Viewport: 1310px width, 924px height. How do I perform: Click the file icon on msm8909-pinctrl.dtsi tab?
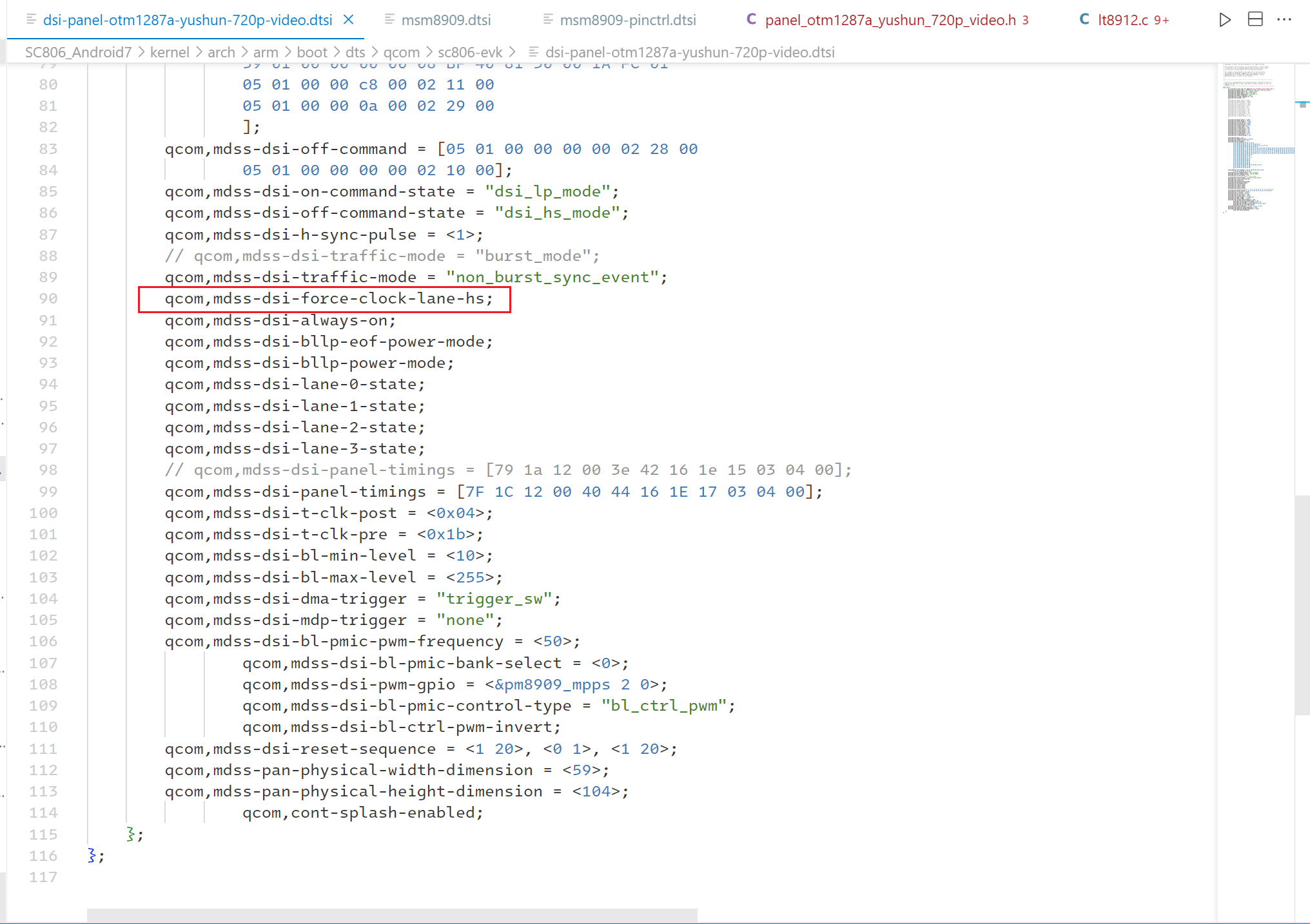coord(548,20)
